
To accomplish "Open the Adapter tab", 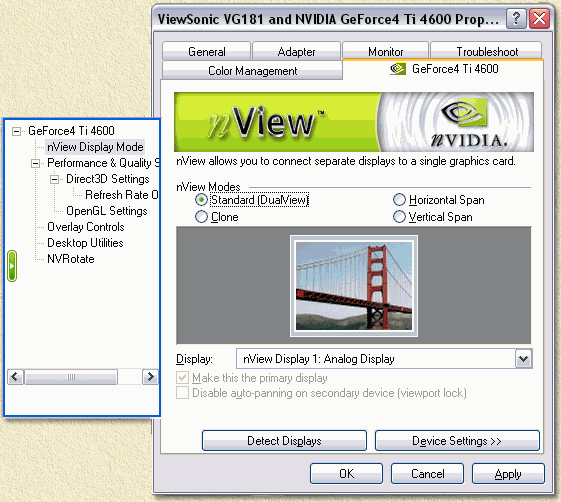I will (296, 51).
